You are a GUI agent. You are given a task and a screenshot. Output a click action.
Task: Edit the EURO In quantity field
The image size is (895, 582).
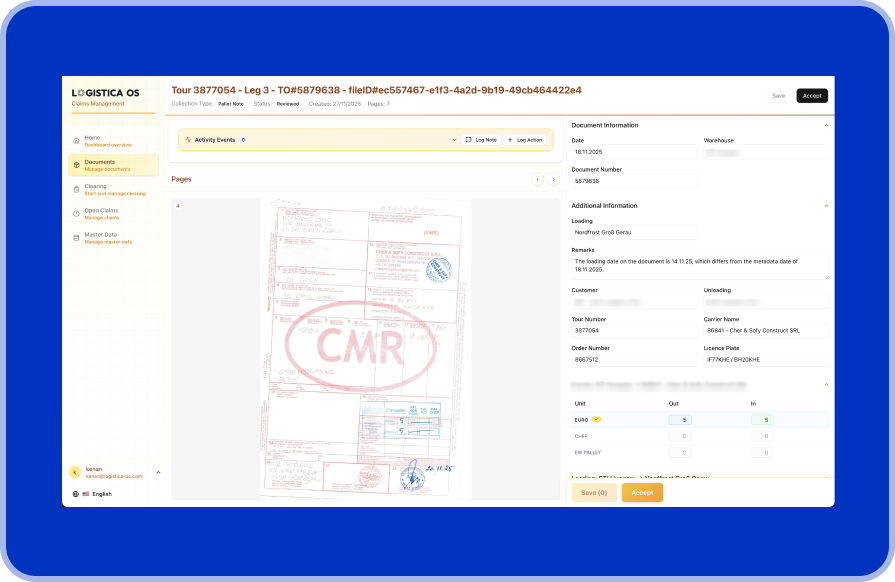(x=762, y=420)
